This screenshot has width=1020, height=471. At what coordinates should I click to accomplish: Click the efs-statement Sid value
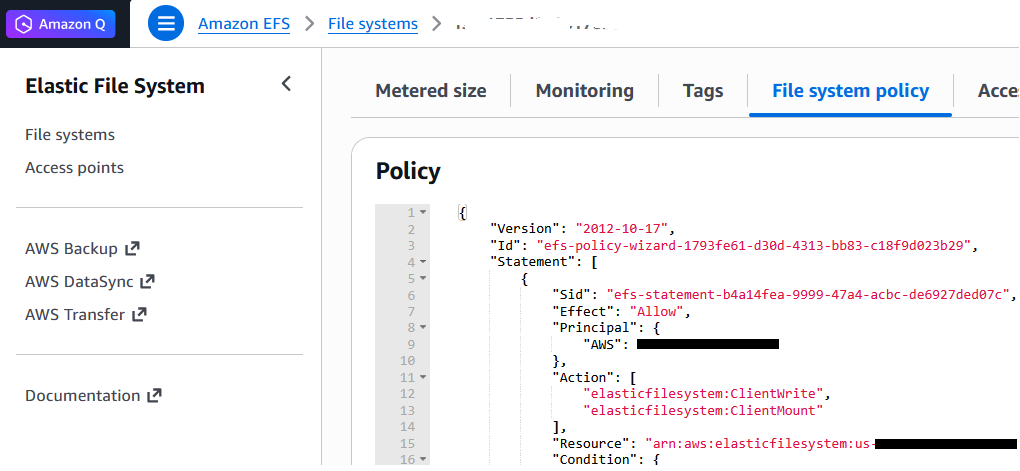point(808,295)
